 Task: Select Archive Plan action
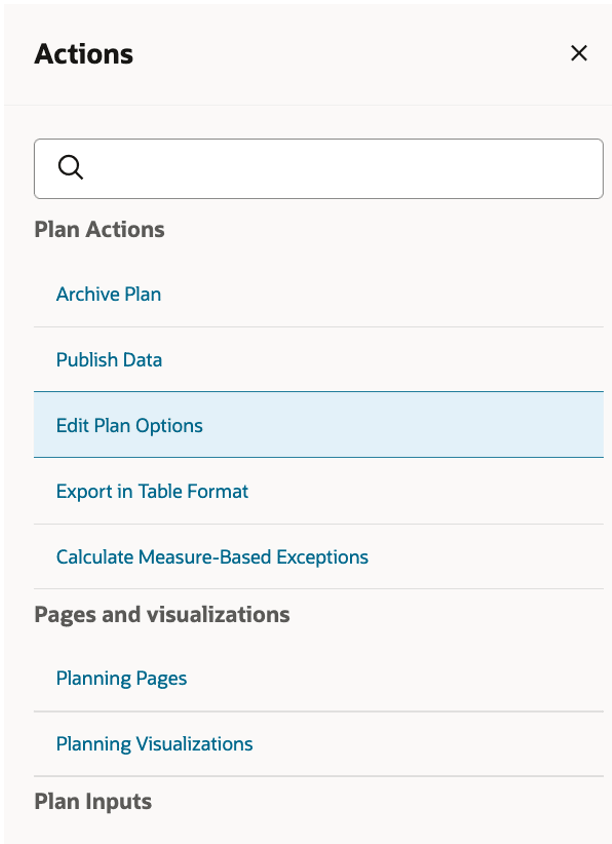pos(108,294)
